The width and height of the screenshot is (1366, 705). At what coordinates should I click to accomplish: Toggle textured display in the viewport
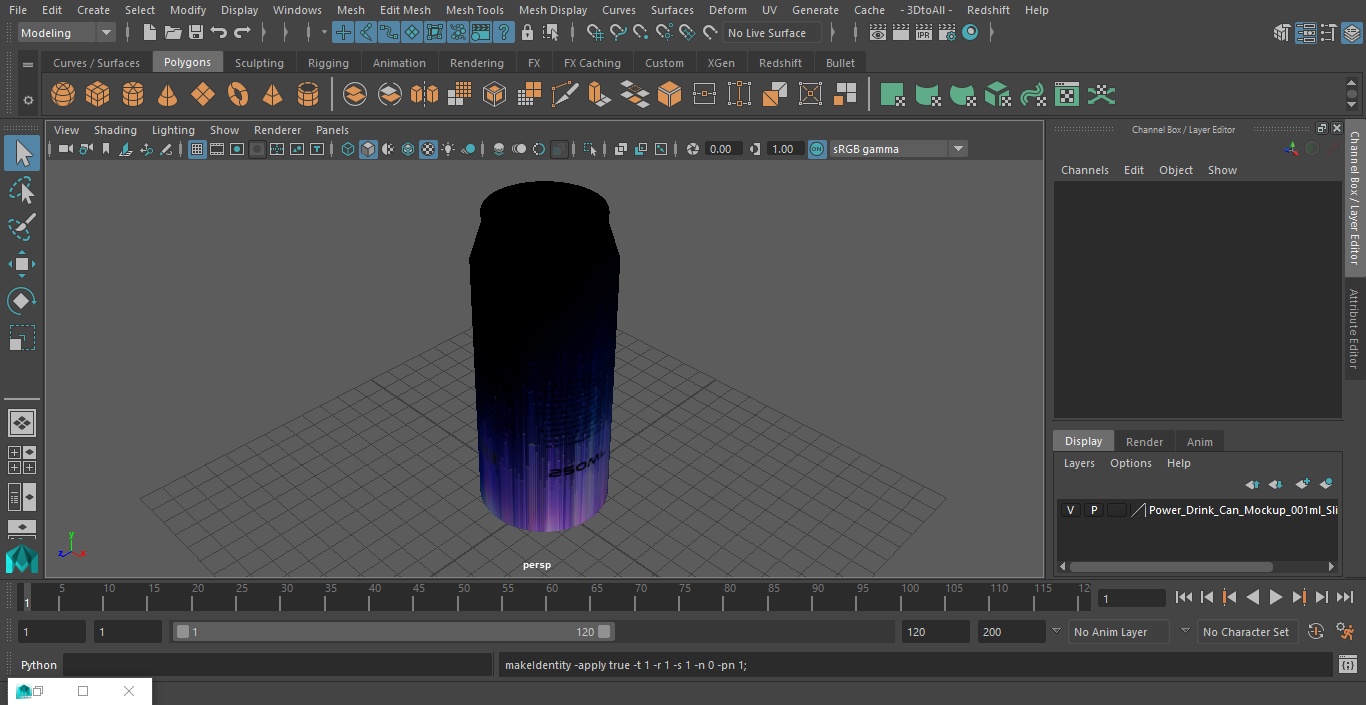428,149
